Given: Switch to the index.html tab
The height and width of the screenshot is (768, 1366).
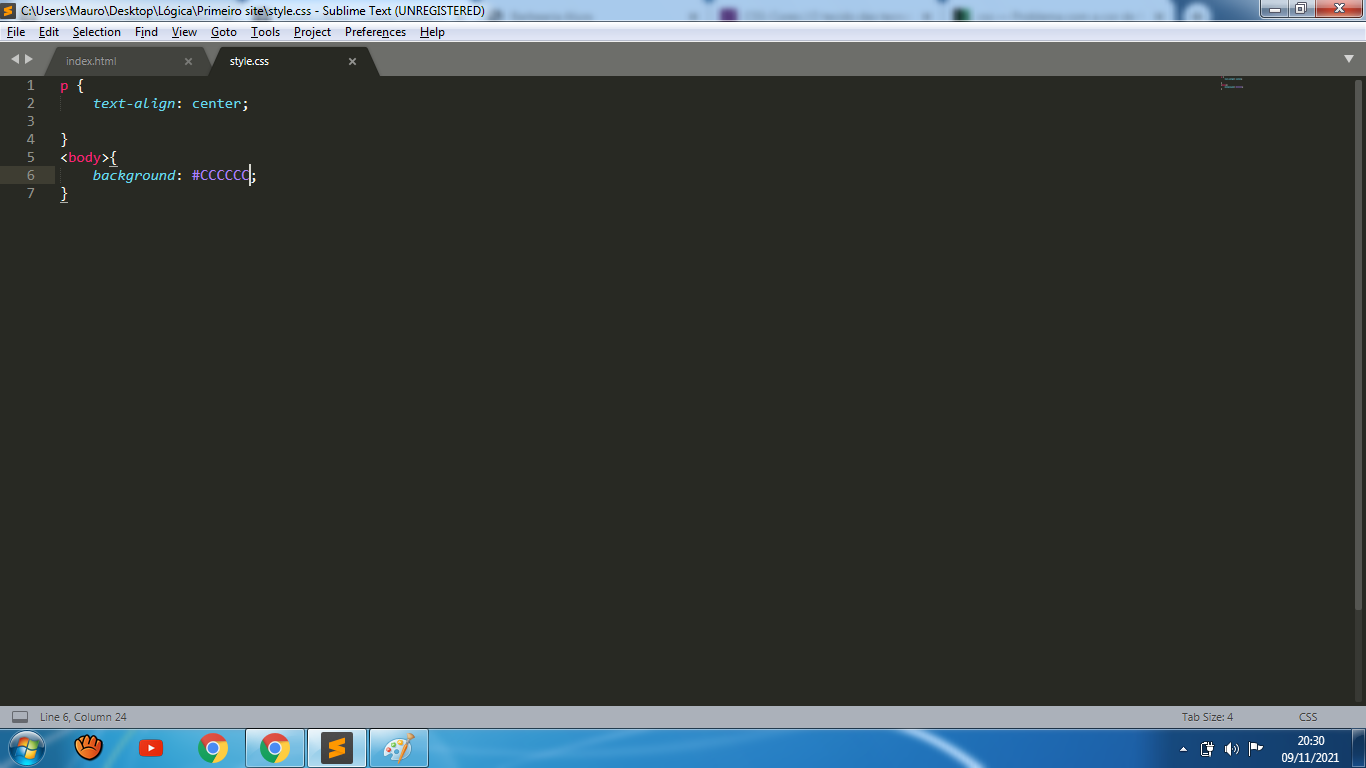Looking at the screenshot, I should pyautogui.click(x=91, y=61).
